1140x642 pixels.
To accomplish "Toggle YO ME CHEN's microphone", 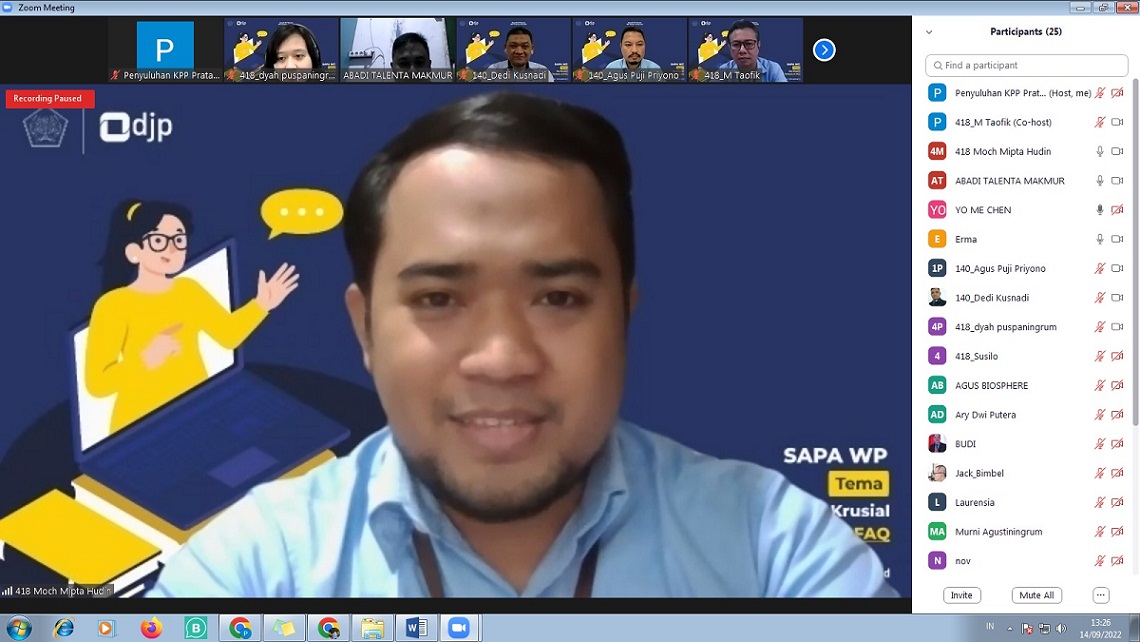I will pos(1100,210).
